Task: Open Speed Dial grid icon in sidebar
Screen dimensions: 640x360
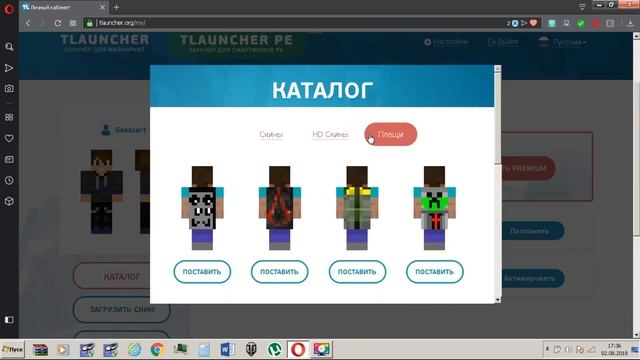Action: coord(9,118)
